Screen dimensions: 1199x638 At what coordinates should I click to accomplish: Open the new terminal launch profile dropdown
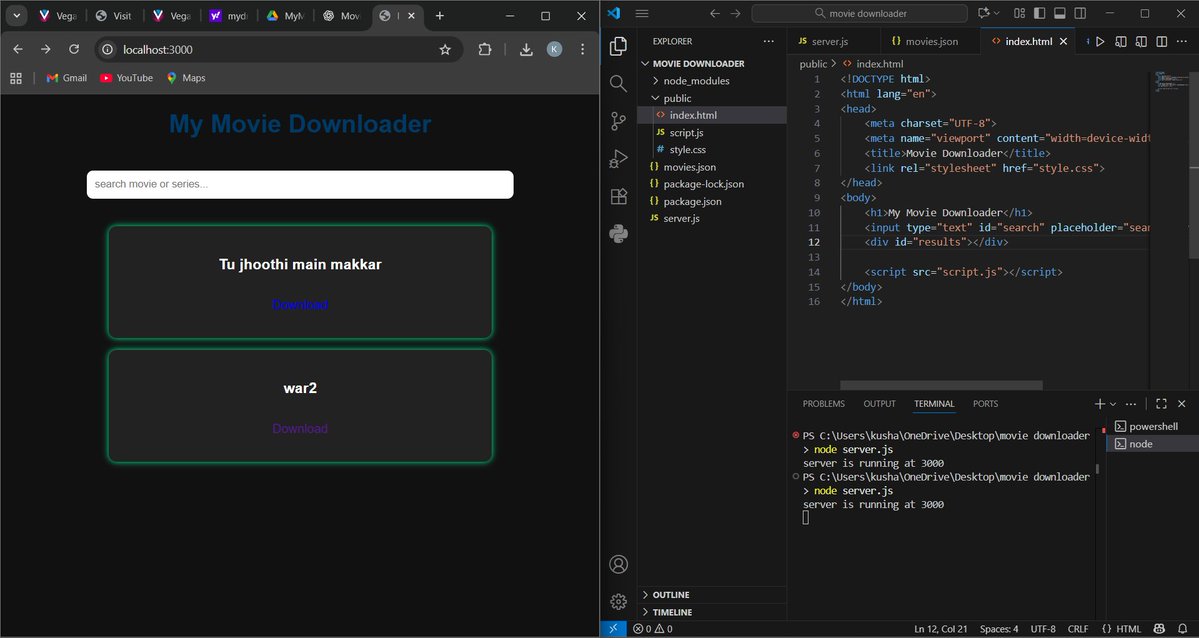[x=1112, y=404]
